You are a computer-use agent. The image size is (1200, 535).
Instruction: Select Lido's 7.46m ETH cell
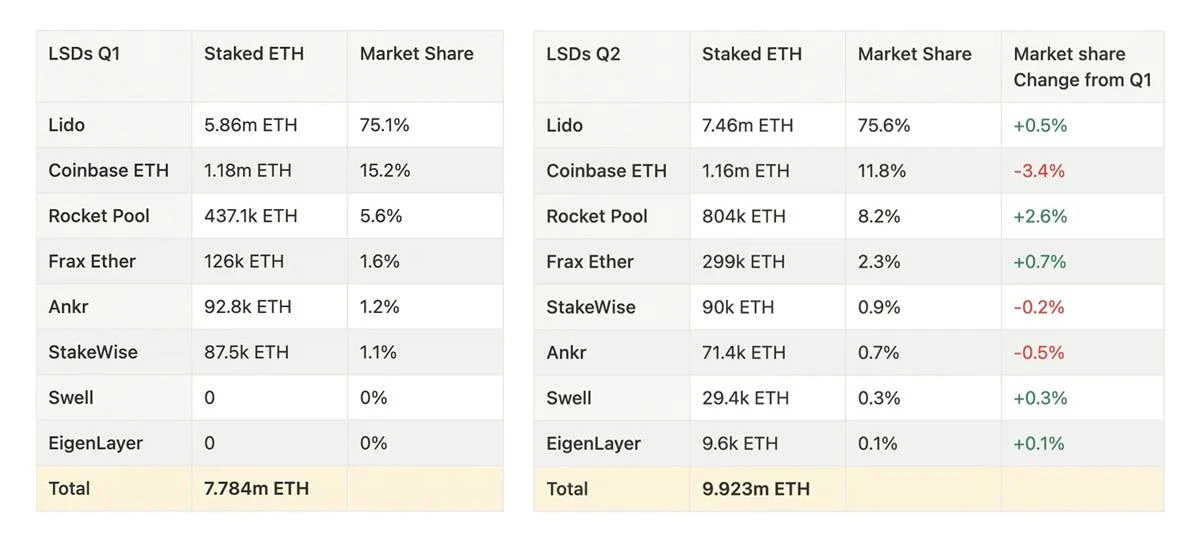coord(747,125)
